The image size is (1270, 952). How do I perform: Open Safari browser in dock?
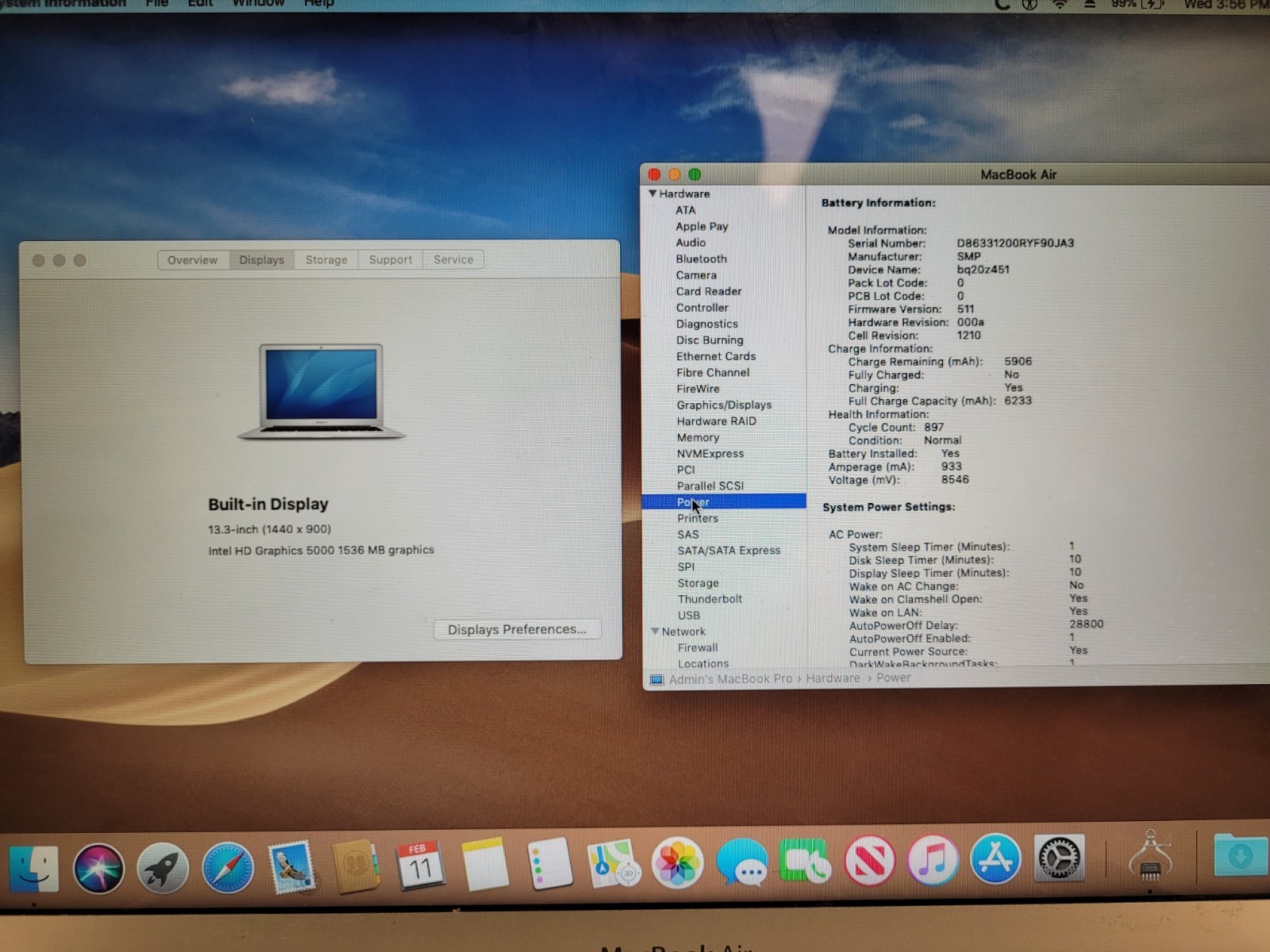228,868
